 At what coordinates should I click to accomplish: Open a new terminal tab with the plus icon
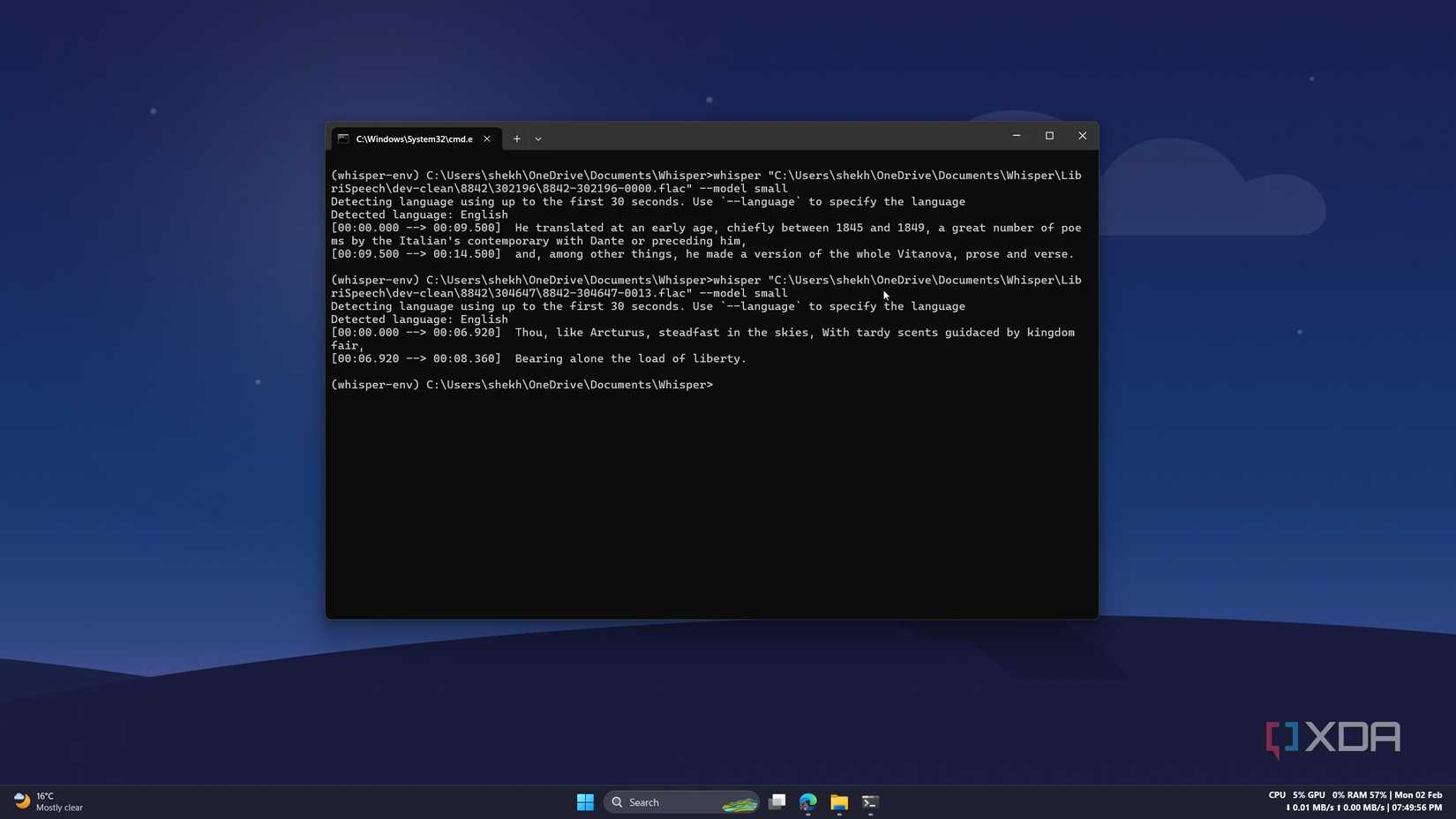point(516,139)
